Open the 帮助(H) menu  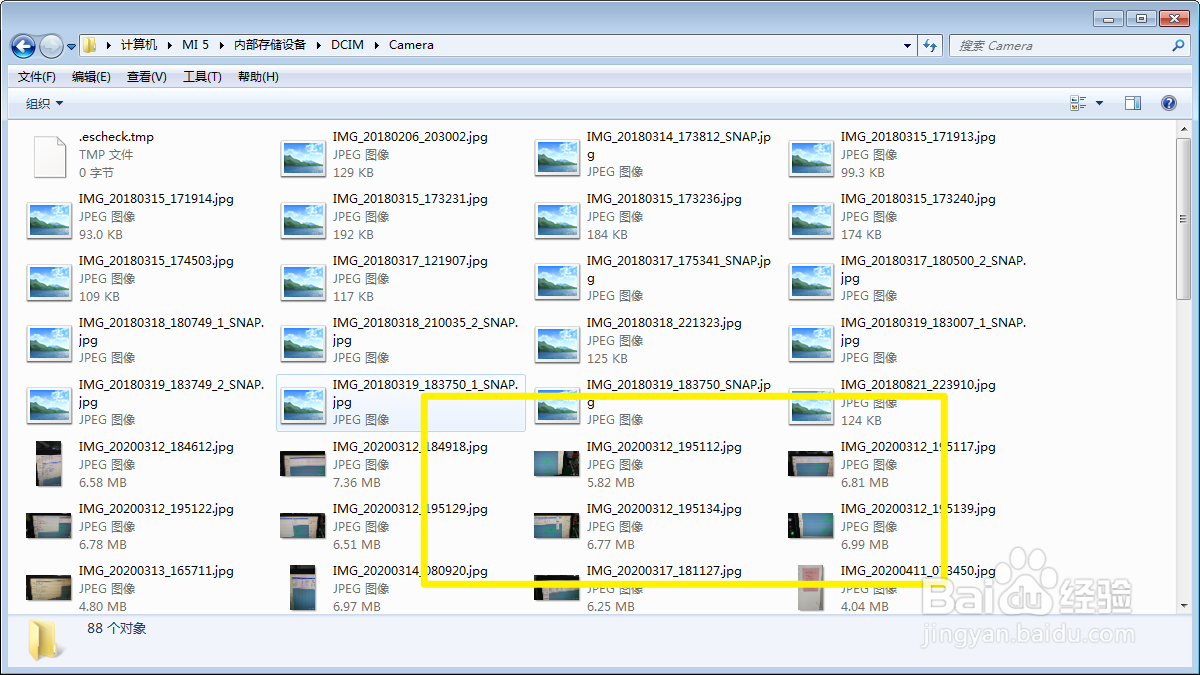tap(258, 77)
